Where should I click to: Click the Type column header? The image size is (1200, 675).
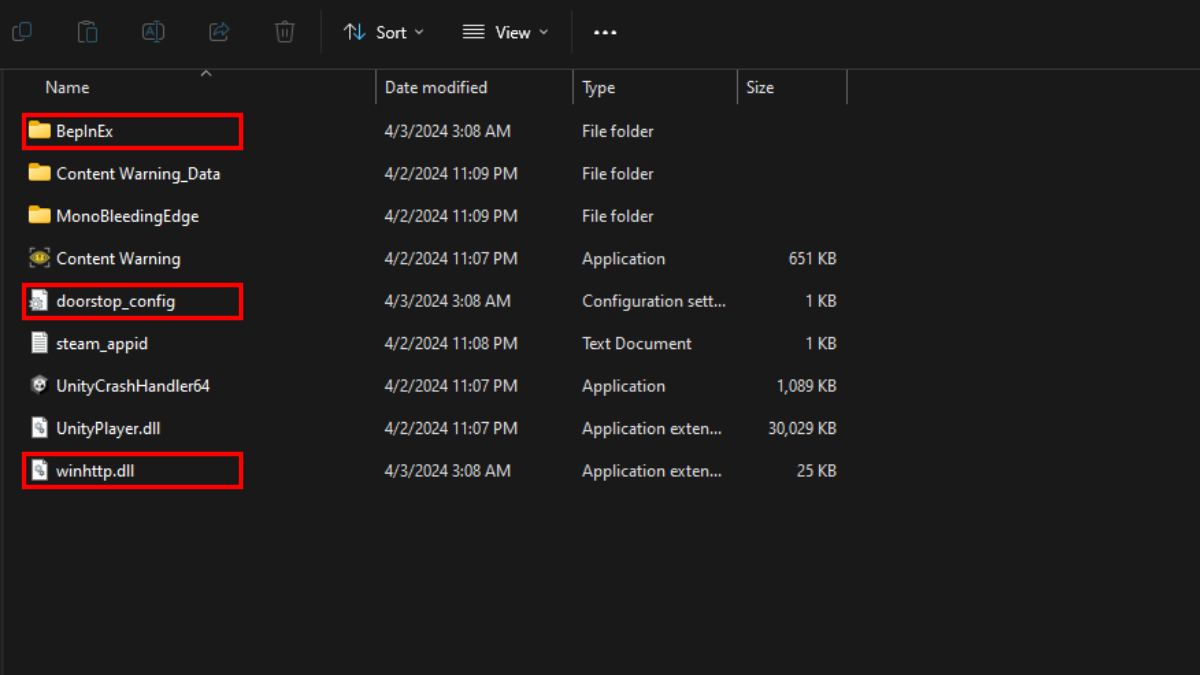(x=598, y=88)
